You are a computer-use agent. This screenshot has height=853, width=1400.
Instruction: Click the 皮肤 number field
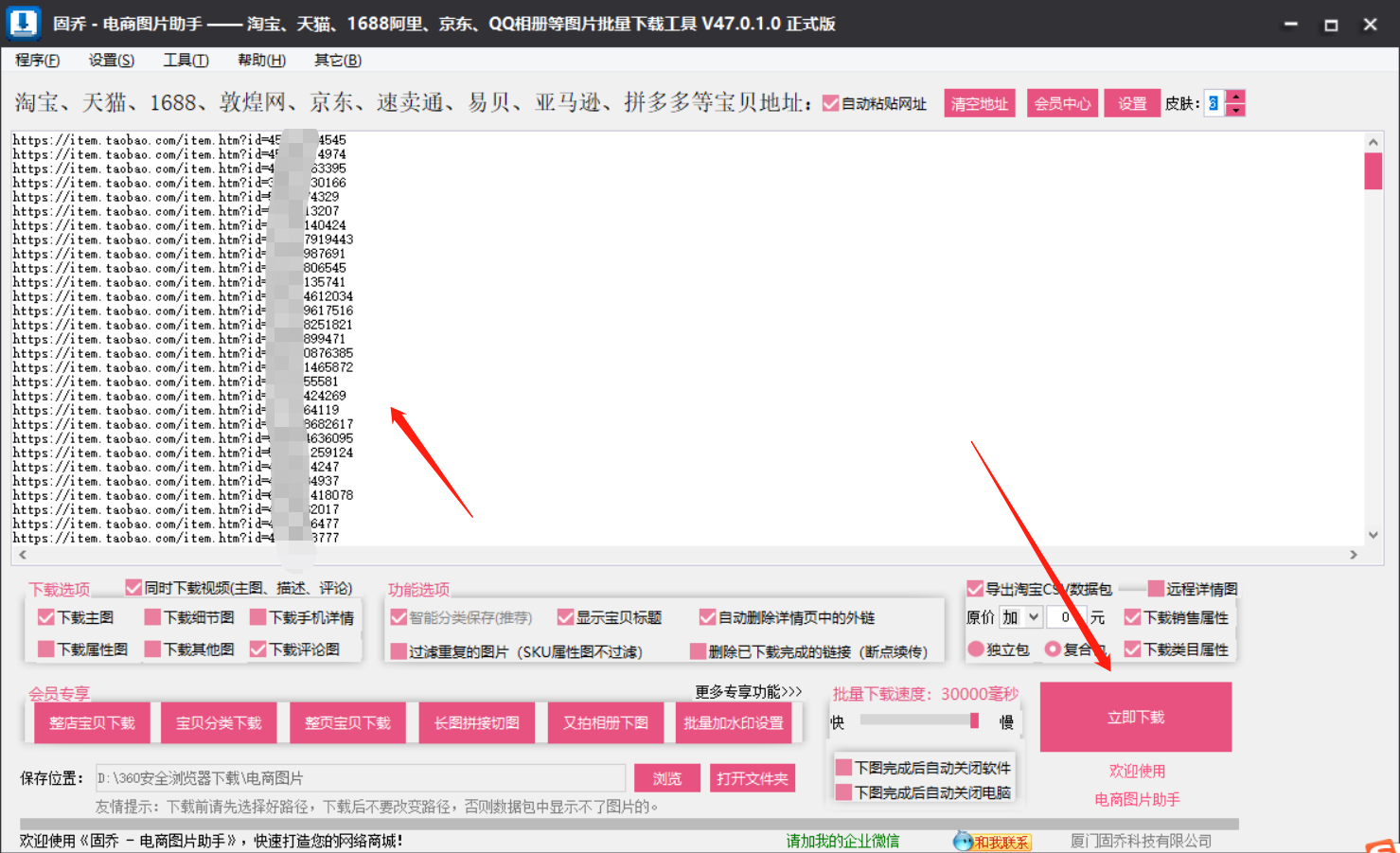(x=1214, y=103)
